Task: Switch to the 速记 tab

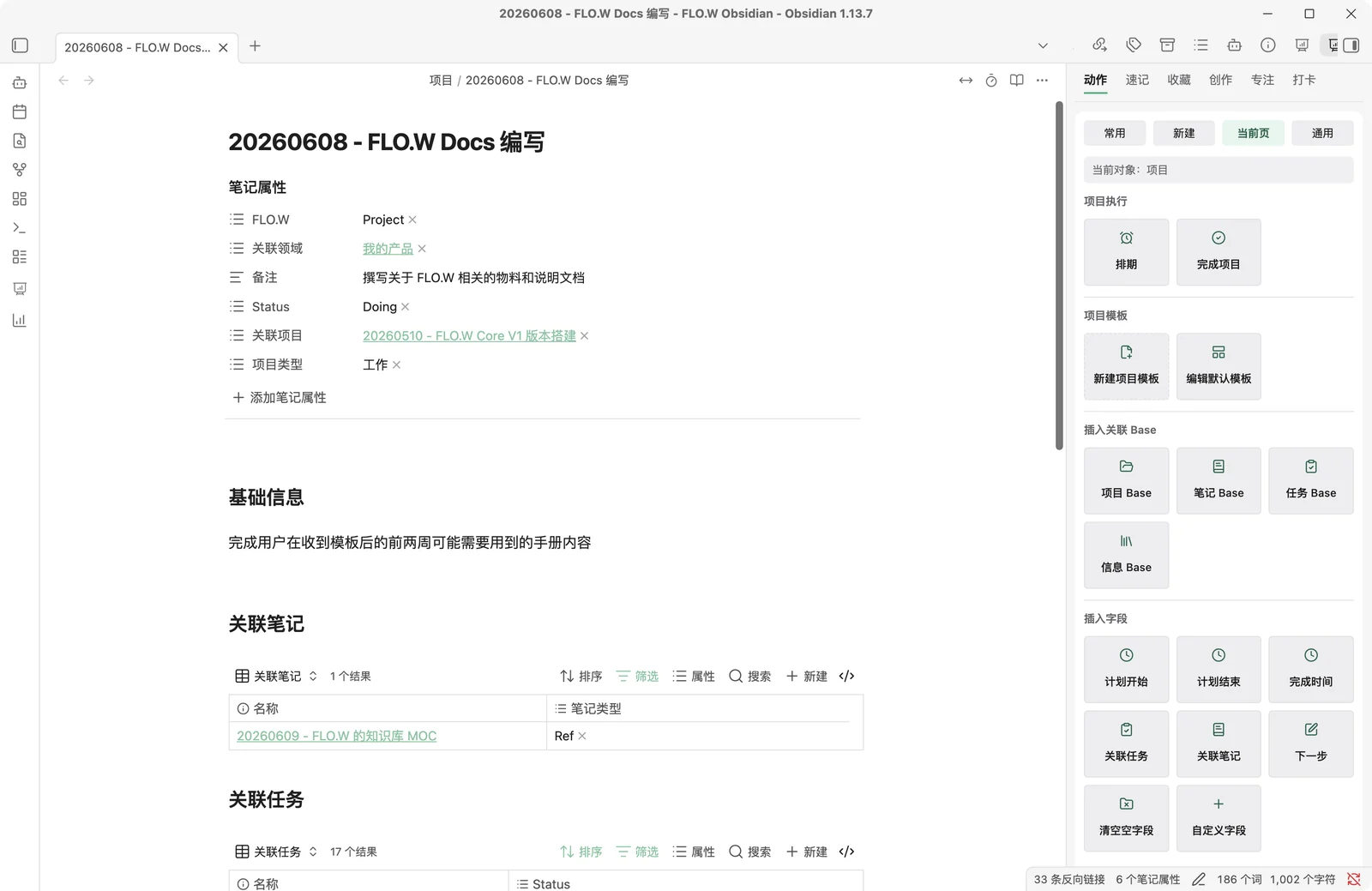Action: 1137,80
